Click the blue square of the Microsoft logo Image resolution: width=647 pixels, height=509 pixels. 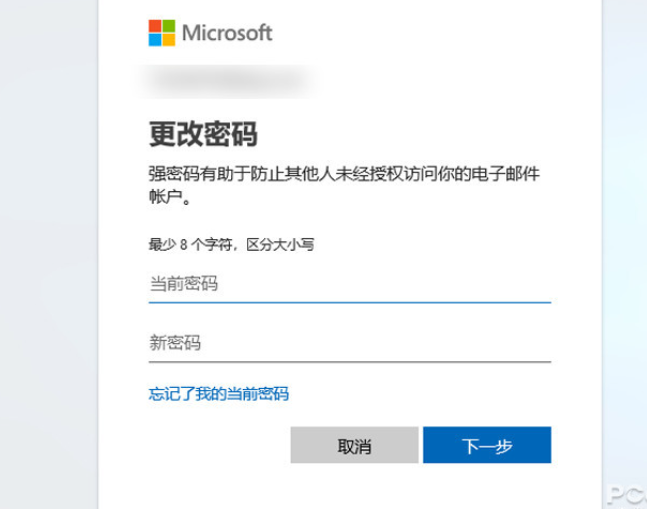coord(155,39)
